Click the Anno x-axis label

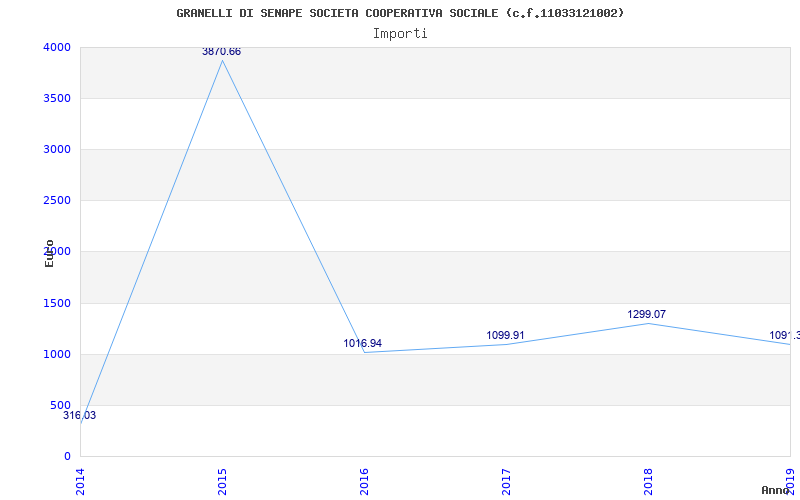pos(776,491)
